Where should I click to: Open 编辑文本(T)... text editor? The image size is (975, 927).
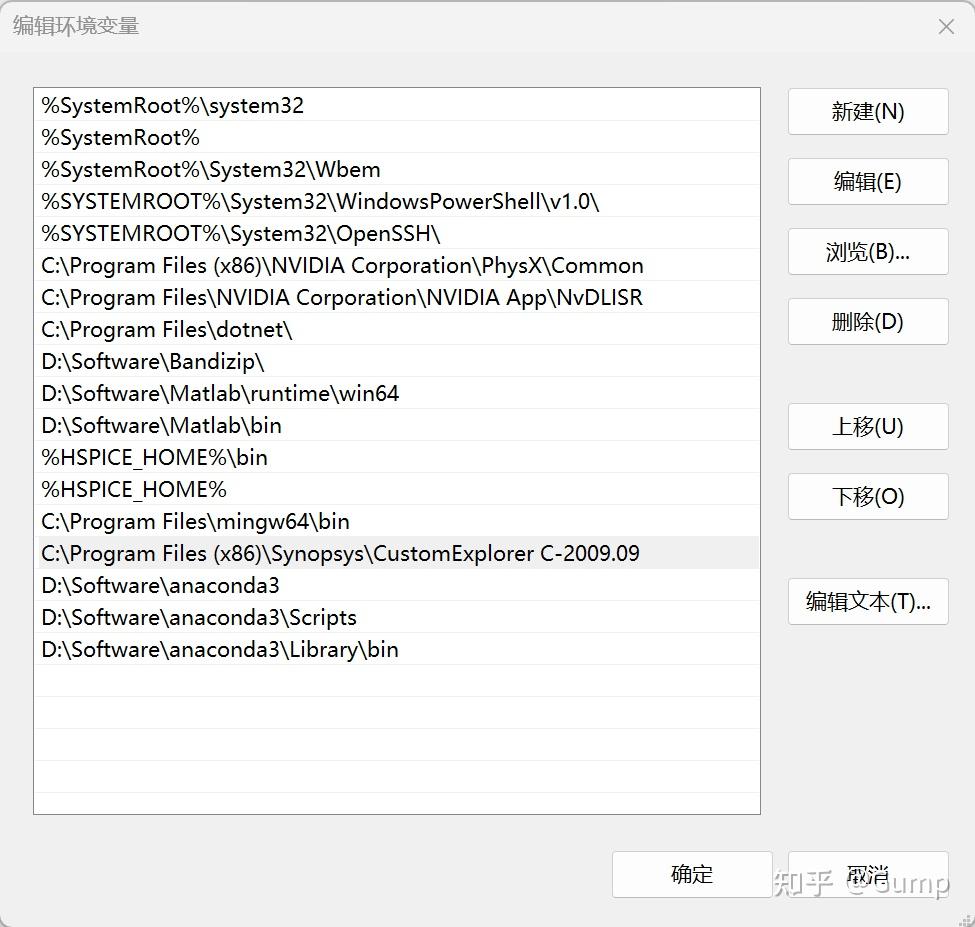click(x=868, y=602)
